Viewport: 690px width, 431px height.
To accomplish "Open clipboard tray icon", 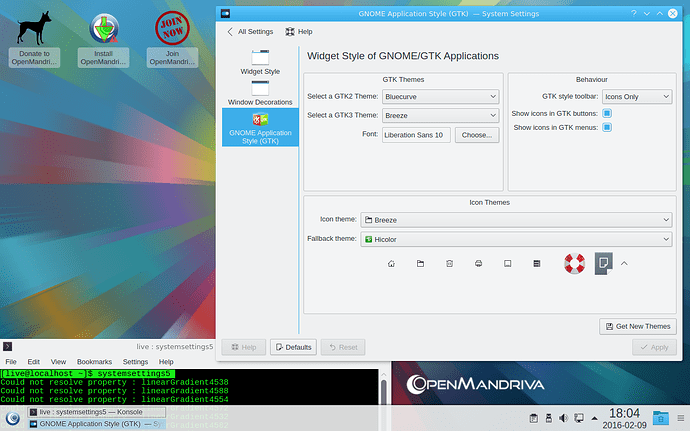I will (x=533, y=418).
